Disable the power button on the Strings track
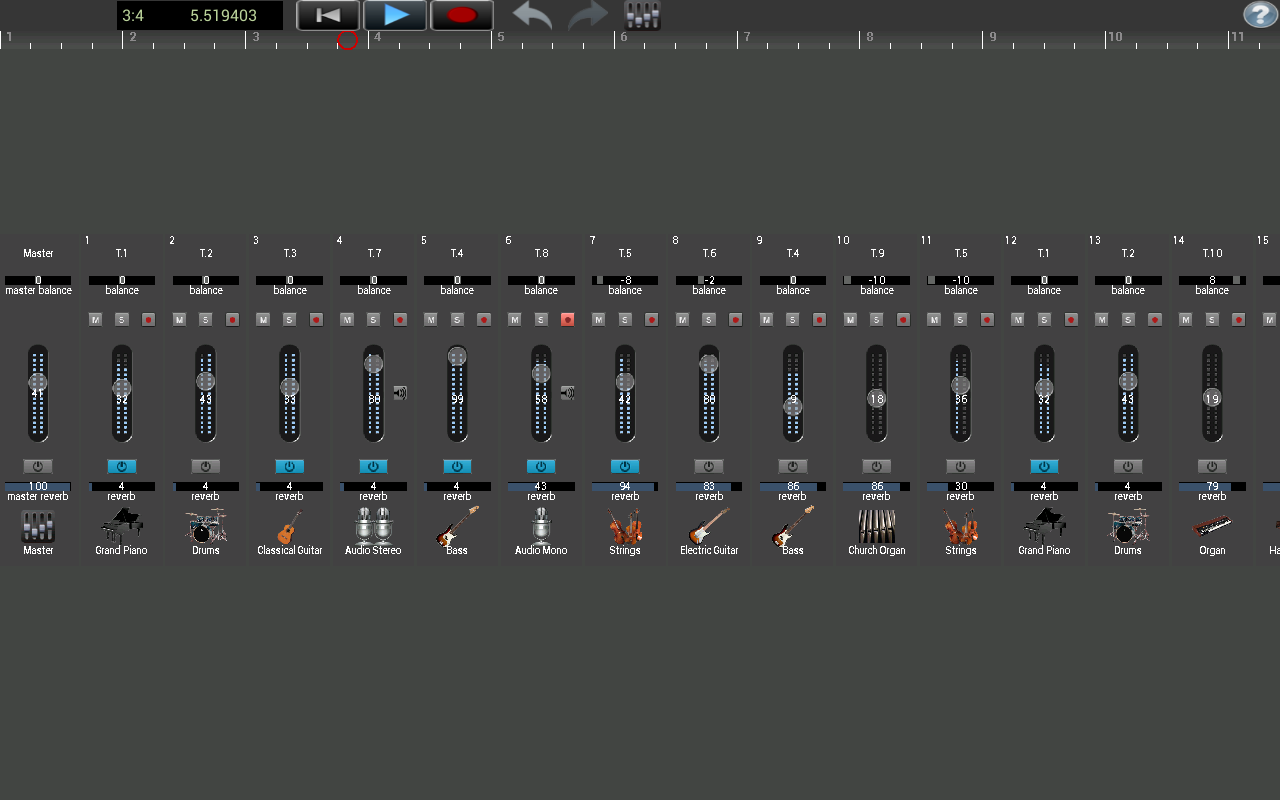1280x800 pixels. point(625,466)
